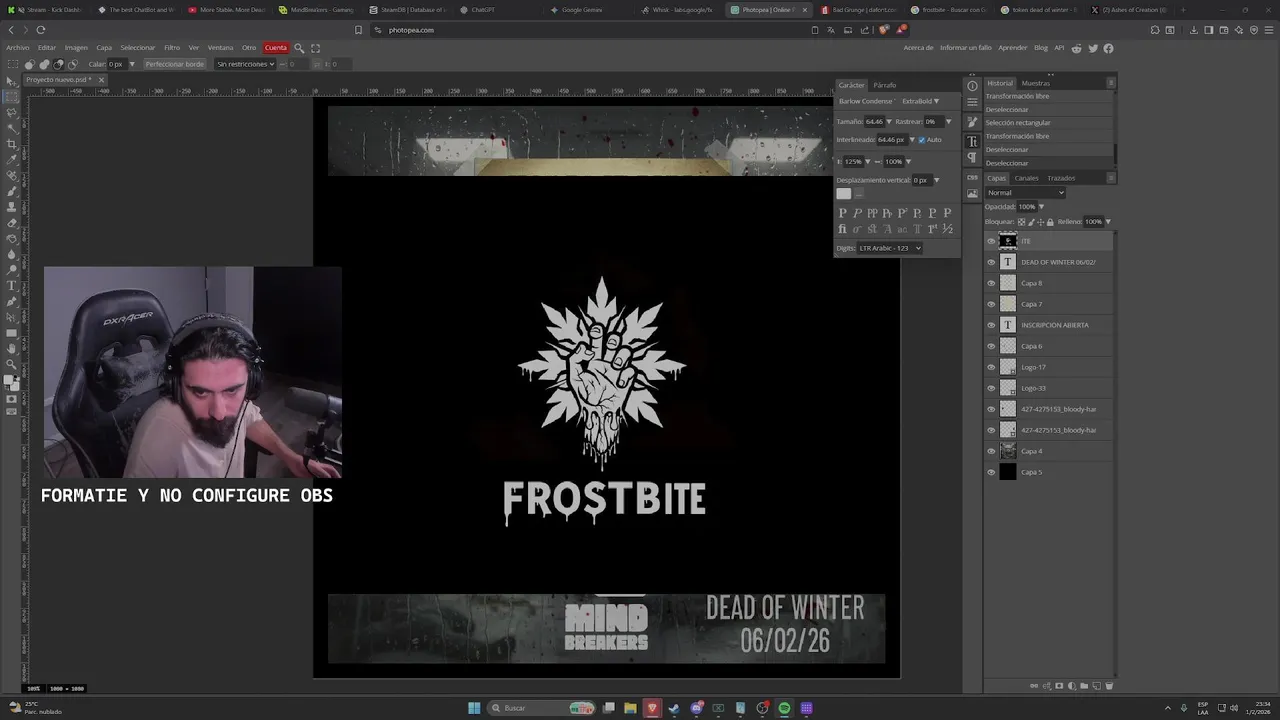The height and width of the screenshot is (720, 1280).
Task: Click the search magnifier in menu bar
Action: (x=299, y=48)
